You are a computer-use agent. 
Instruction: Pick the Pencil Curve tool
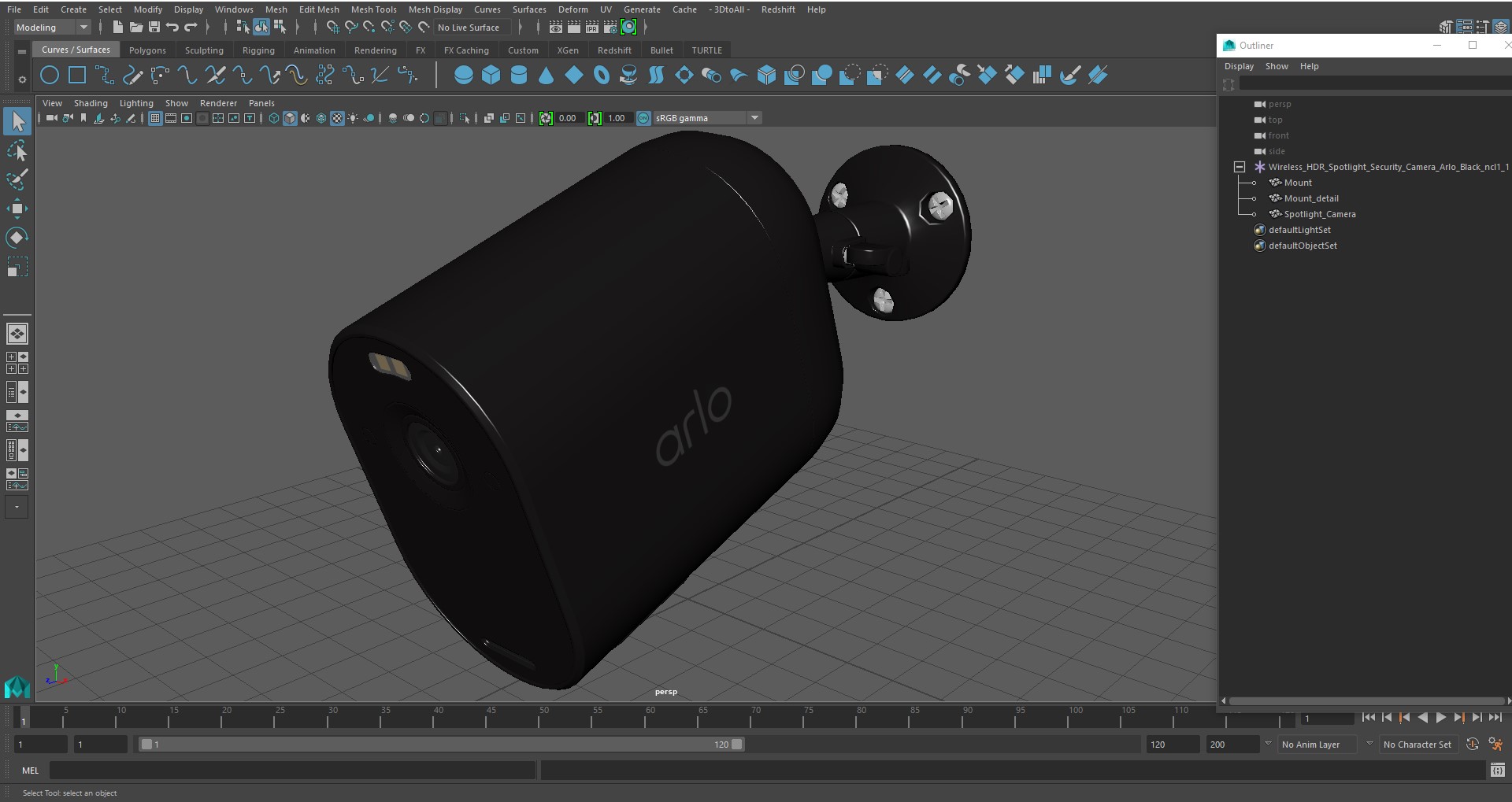132,76
